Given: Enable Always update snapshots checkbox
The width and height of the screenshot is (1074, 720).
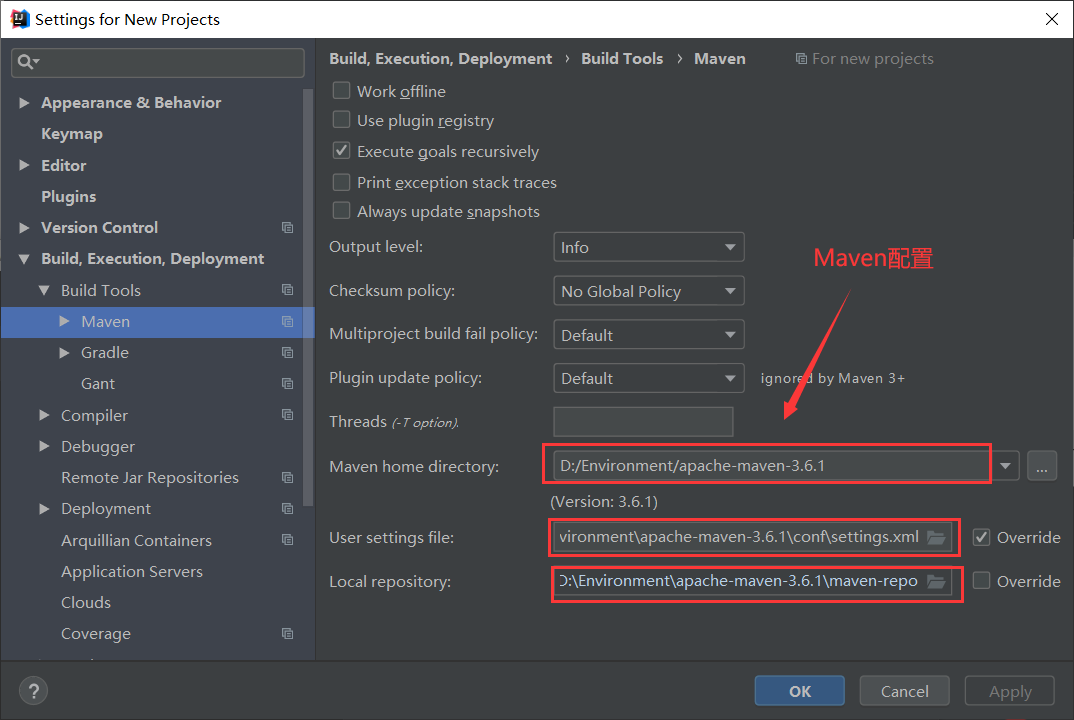Looking at the screenshot, I should (341, 211).
